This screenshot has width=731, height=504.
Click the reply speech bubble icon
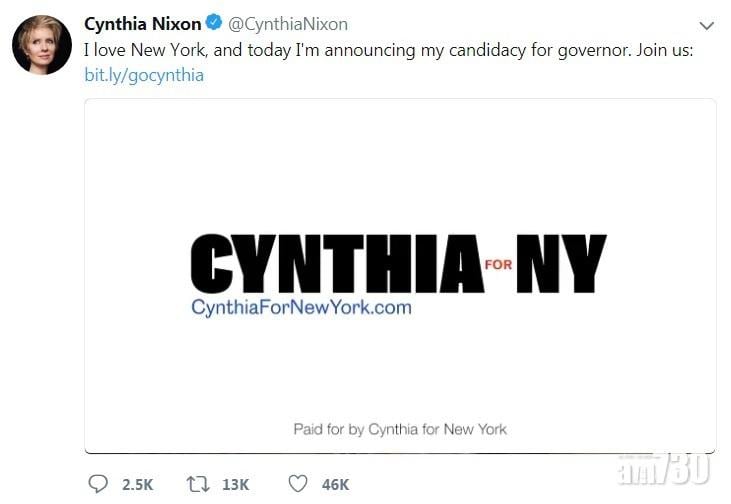(x=98, y=484)
